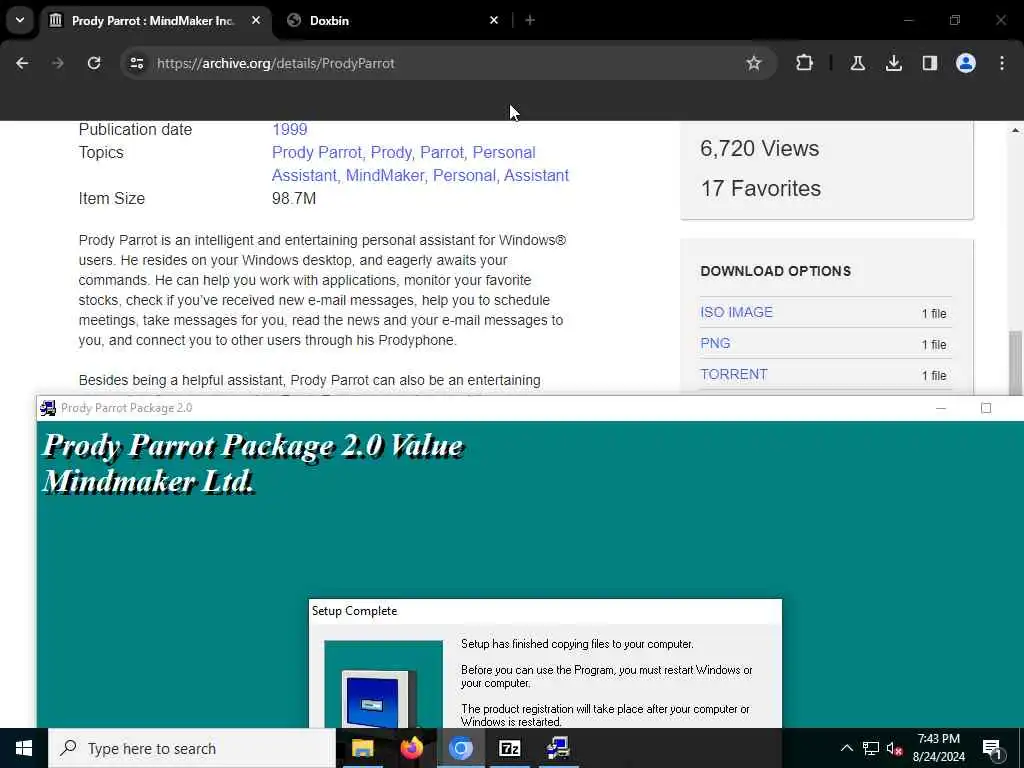Click the 17 Favorites text
The image size is (1024, 768).
click(x=761, y=188)
